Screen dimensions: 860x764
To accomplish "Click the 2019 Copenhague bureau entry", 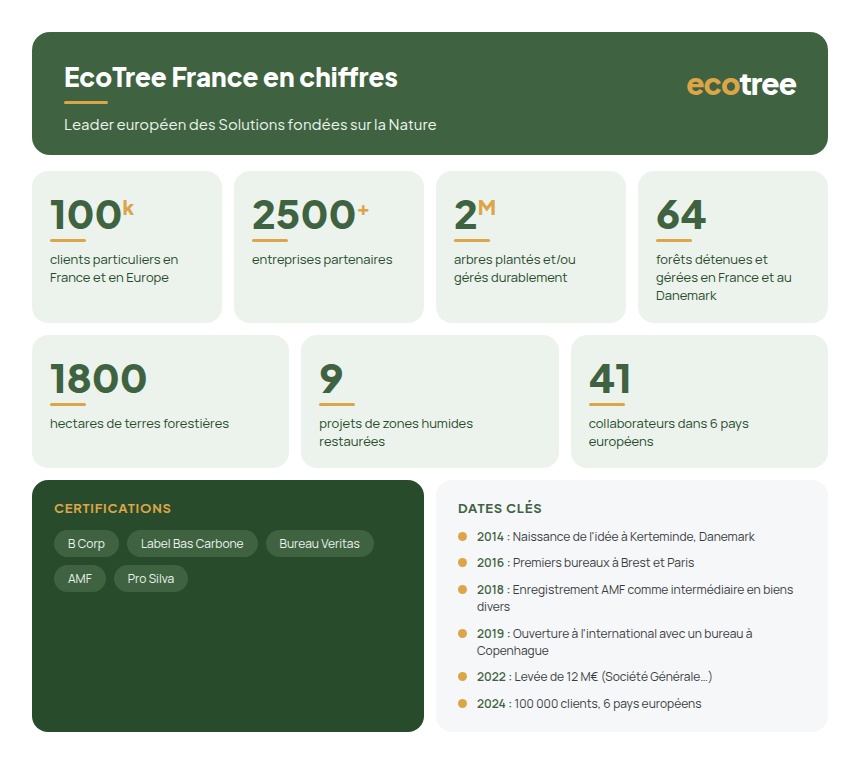I will 614,642.
